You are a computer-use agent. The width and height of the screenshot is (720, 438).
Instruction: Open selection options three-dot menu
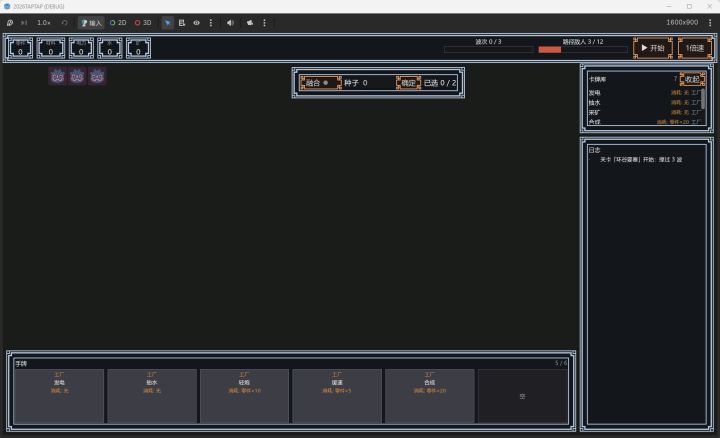point(211,22)
